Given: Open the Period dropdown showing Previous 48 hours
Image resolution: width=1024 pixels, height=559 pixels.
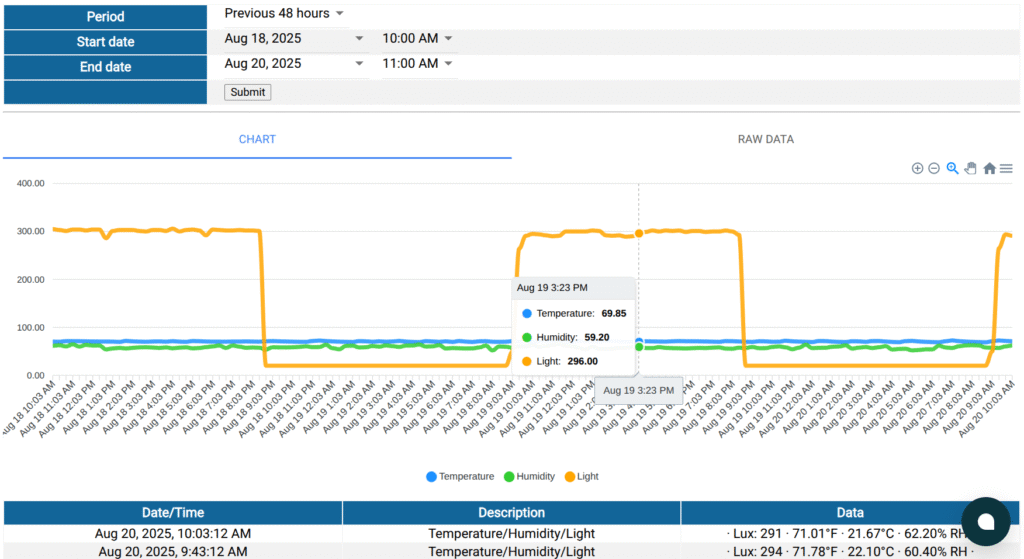Looking at the screenshot, I should [284, 14].
